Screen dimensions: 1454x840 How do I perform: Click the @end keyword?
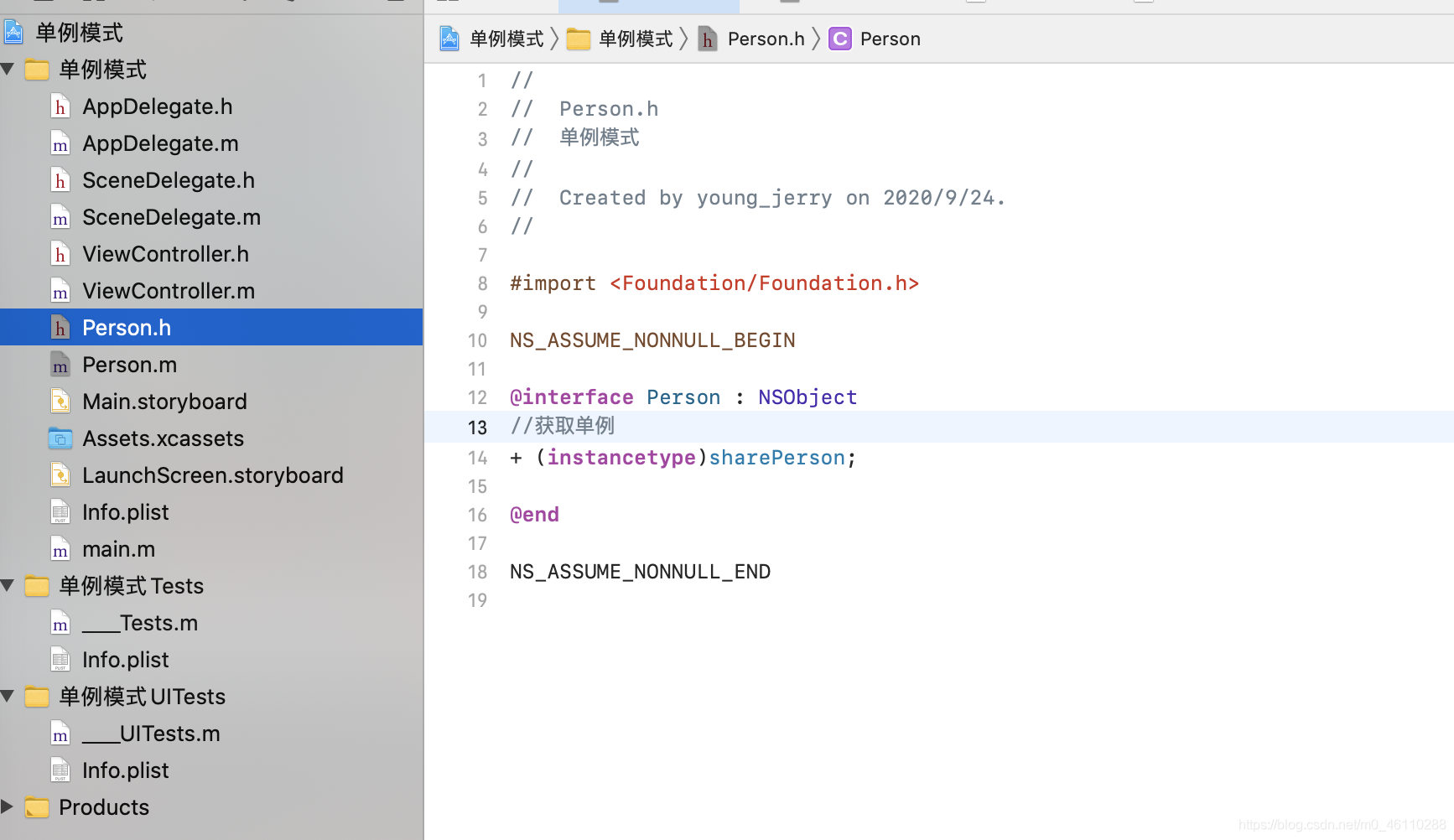(534, 515)
